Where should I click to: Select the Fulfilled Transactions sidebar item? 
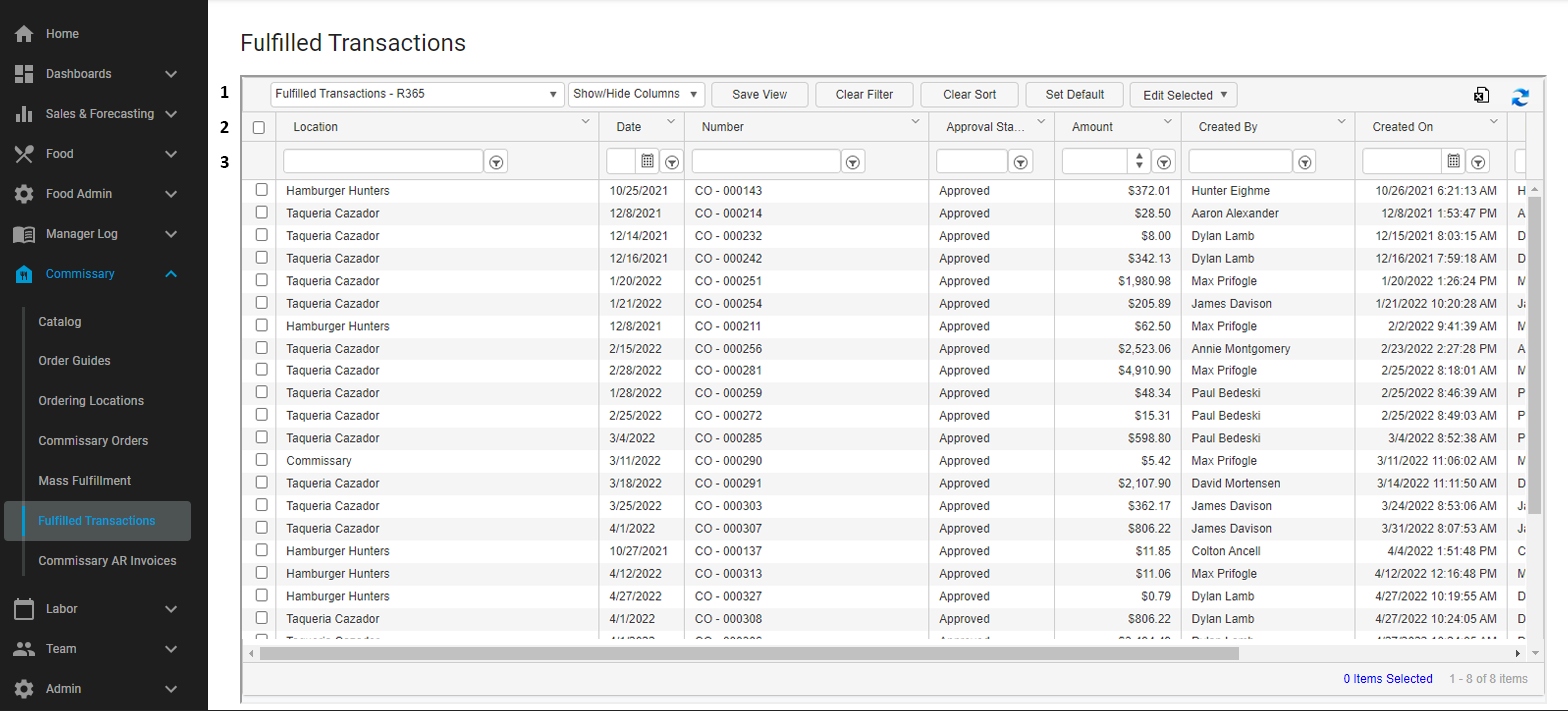97,521
